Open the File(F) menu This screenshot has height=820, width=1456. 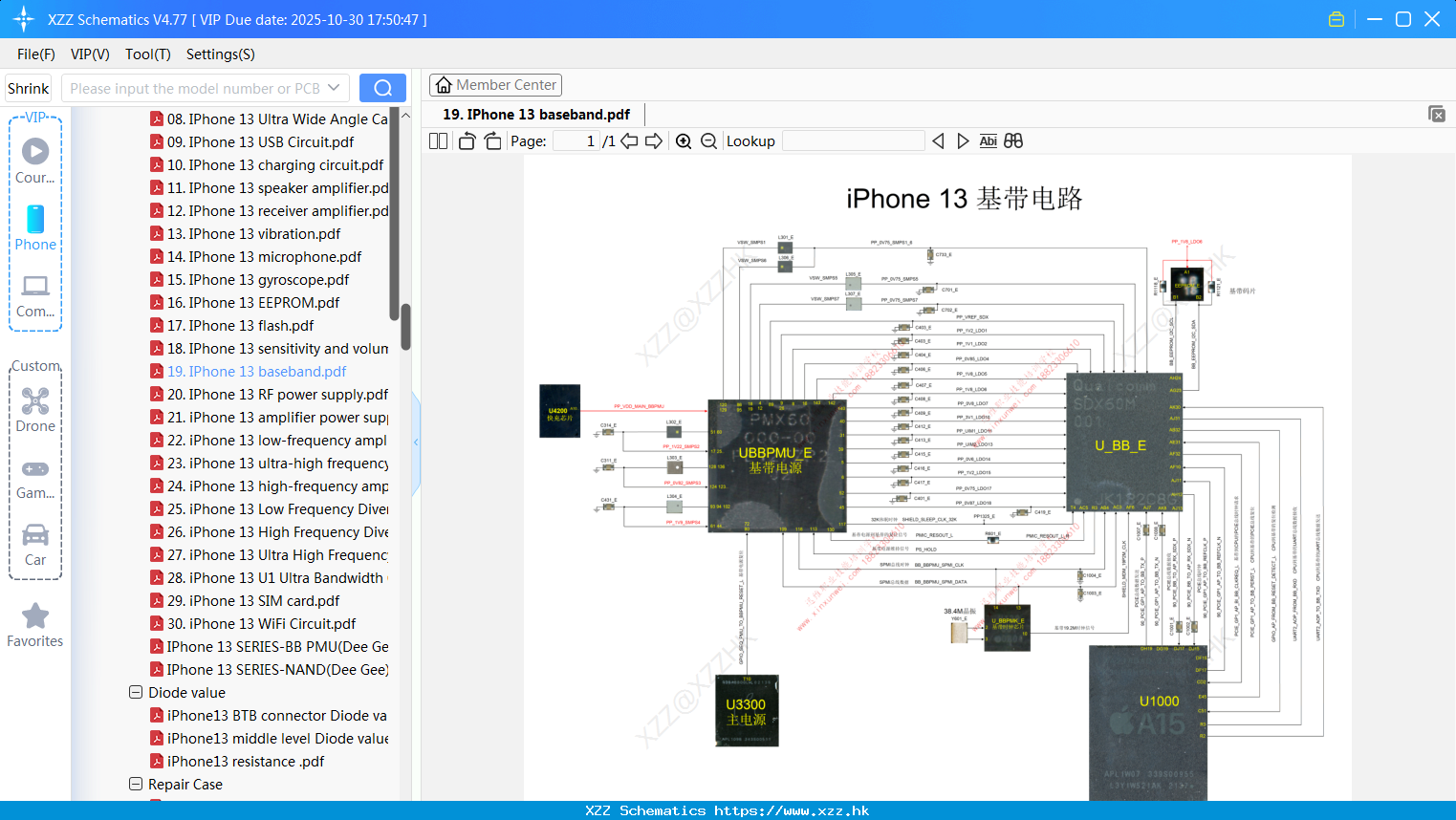36,54
